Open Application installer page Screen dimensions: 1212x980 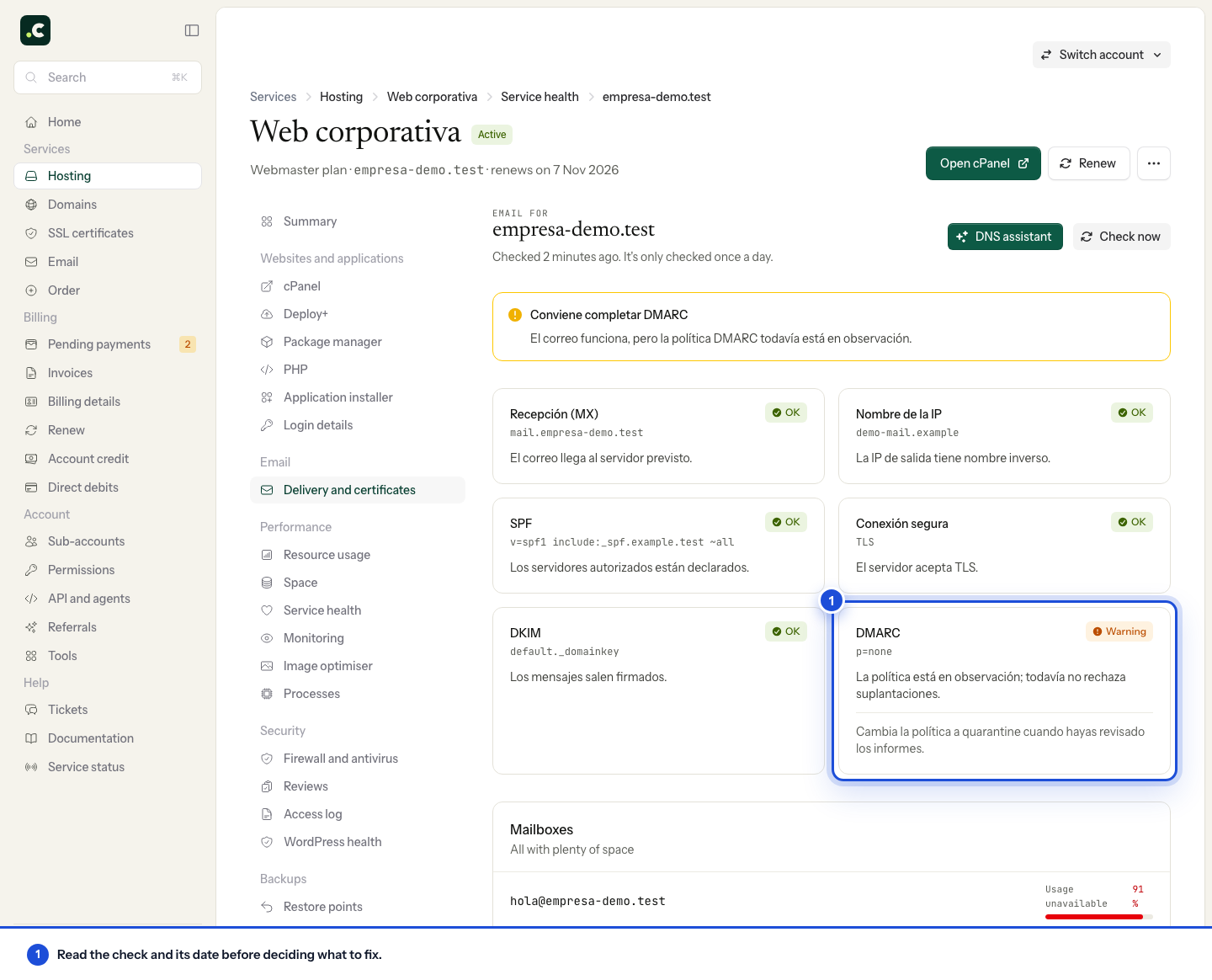[x=358, y=397]
